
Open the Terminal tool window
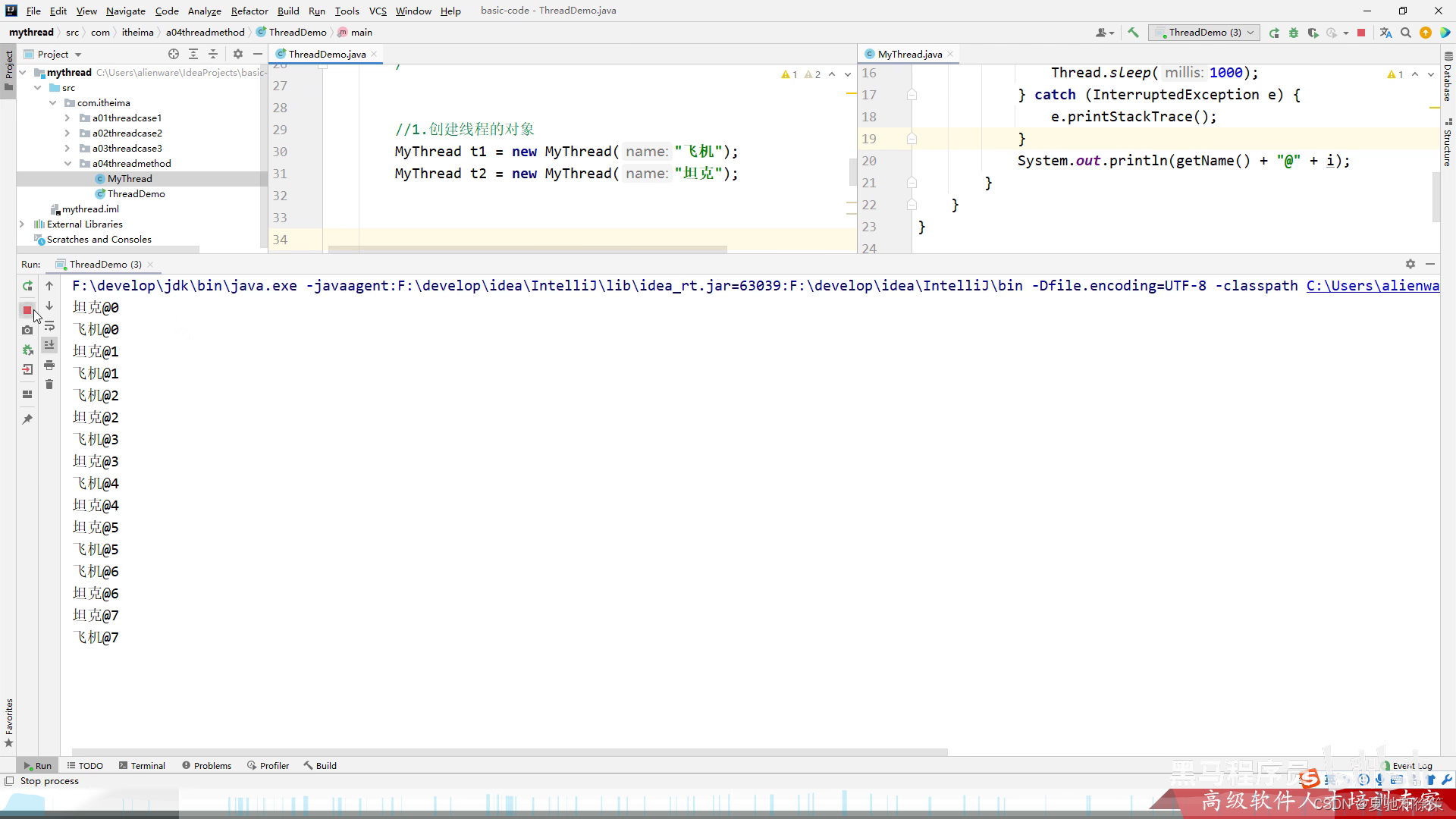(142, 765)
